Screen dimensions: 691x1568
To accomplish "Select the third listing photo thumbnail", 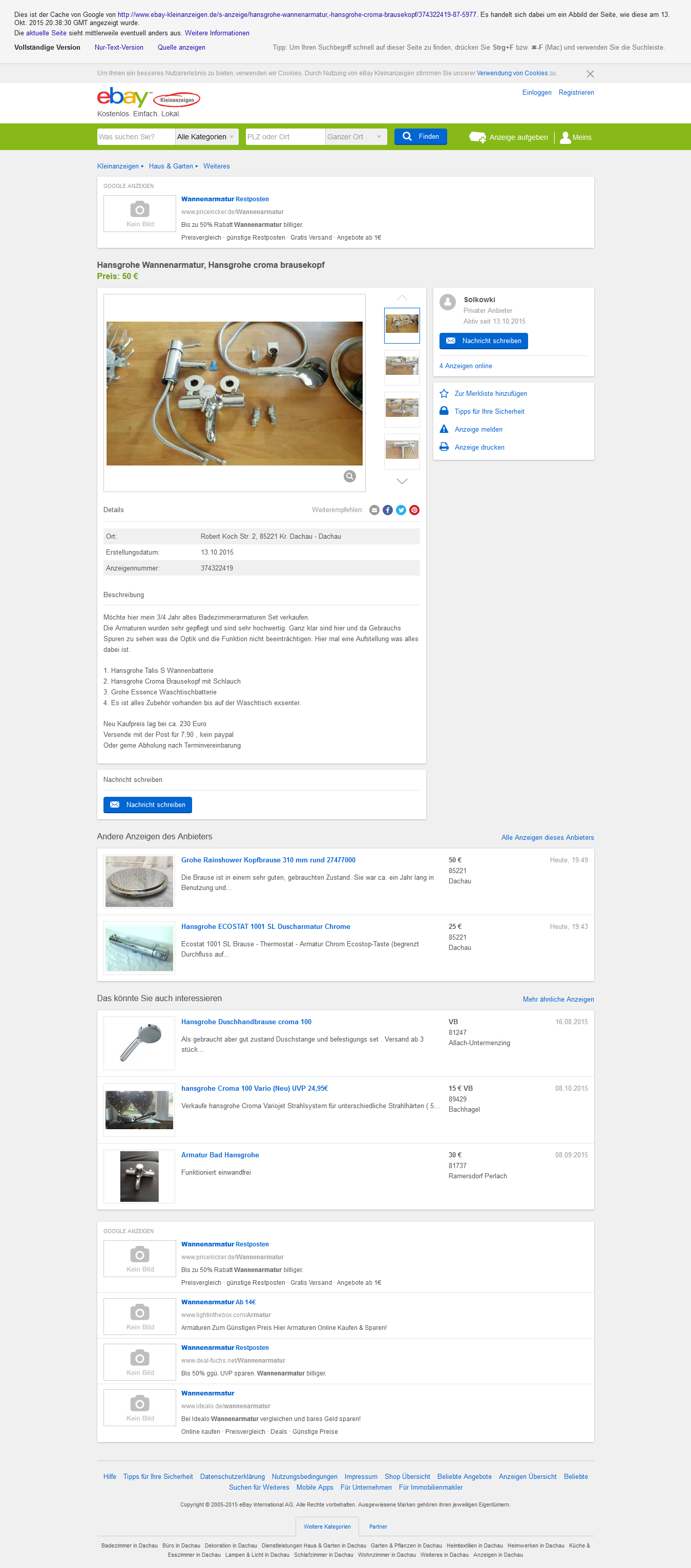I will pyautogui.click(x=402, y=409).
